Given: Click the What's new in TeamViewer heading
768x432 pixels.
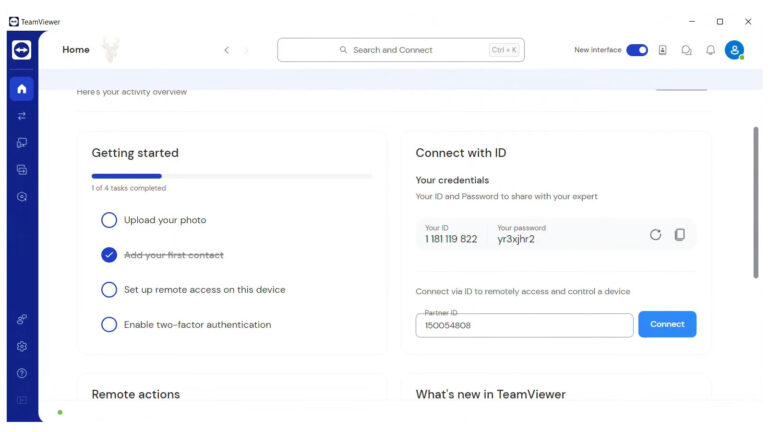Looking at the screenshot, I should coord(490,394).
